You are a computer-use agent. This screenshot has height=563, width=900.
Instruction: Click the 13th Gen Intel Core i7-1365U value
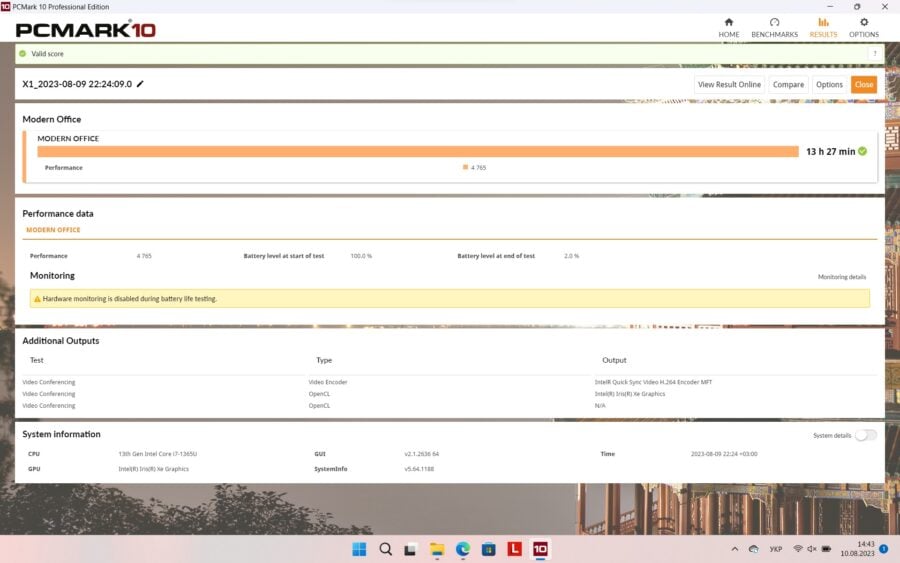click(158, 454)
